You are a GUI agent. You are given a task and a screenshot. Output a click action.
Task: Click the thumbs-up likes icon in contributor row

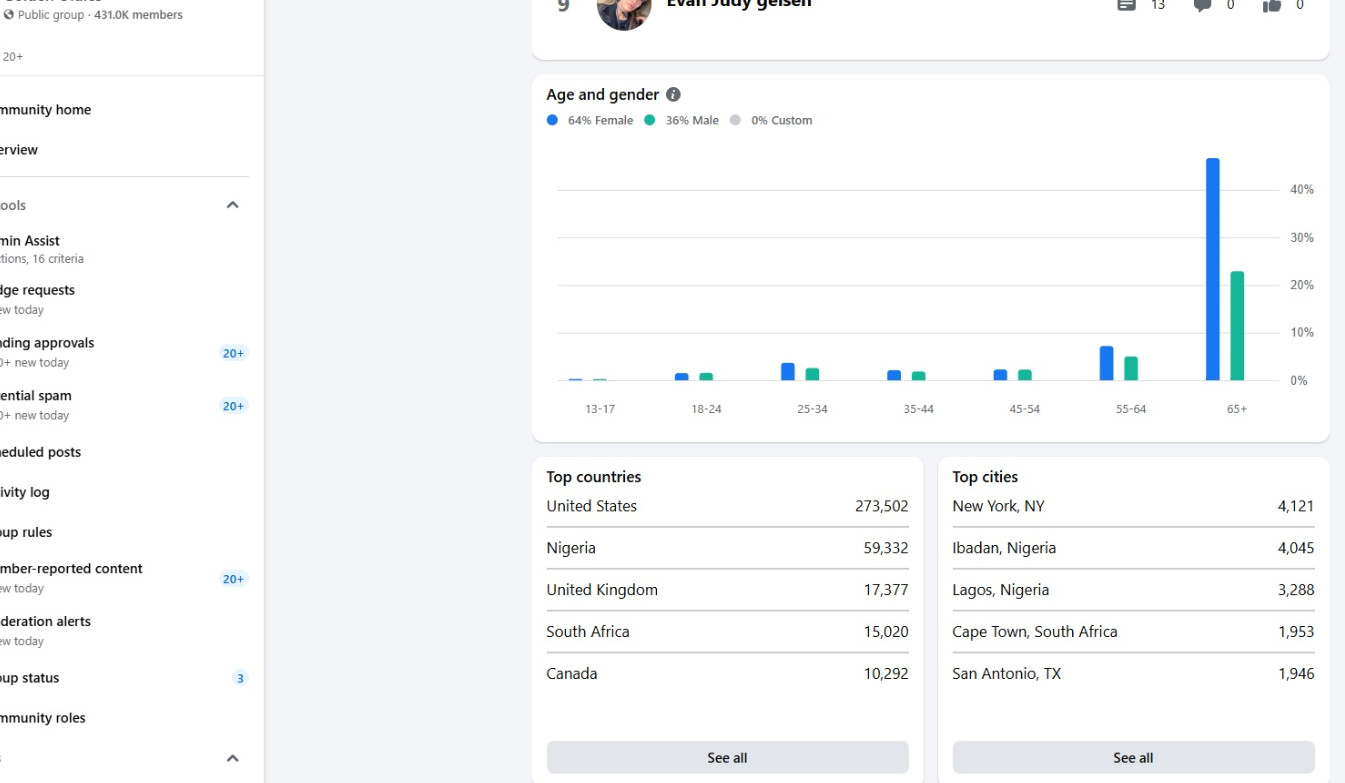click(x=1271, y=5)
